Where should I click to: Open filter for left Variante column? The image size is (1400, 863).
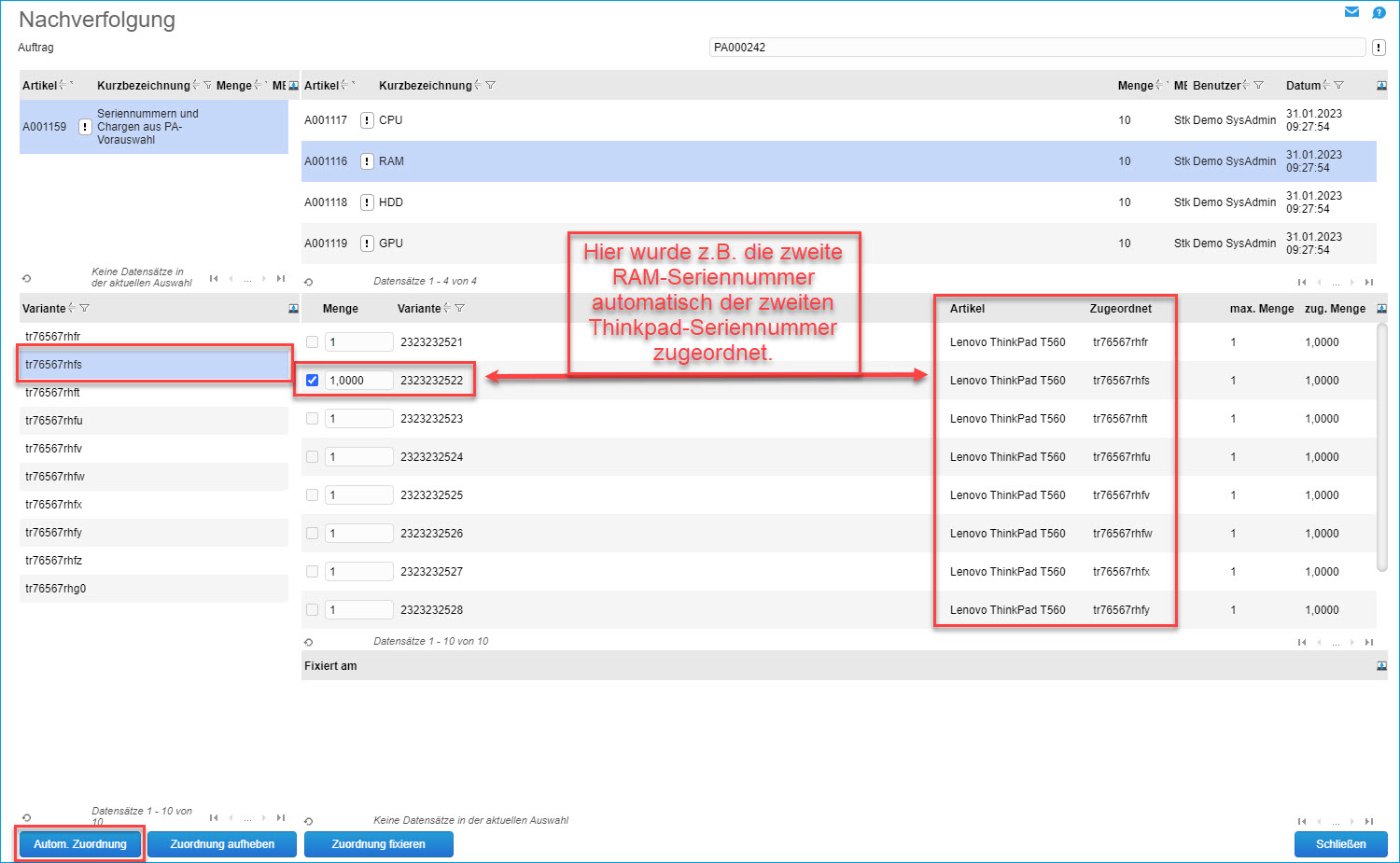pos(85,309)
